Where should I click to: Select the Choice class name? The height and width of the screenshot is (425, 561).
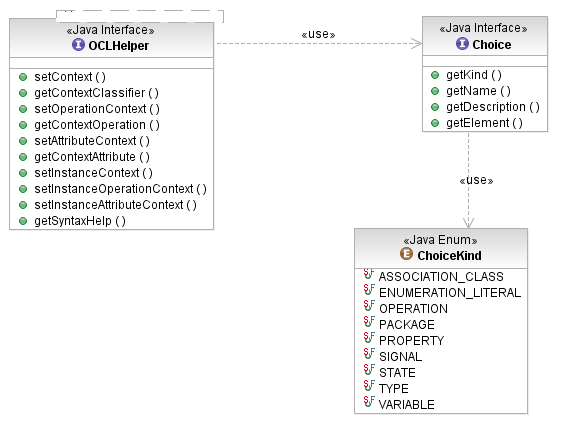click(492, 45)
